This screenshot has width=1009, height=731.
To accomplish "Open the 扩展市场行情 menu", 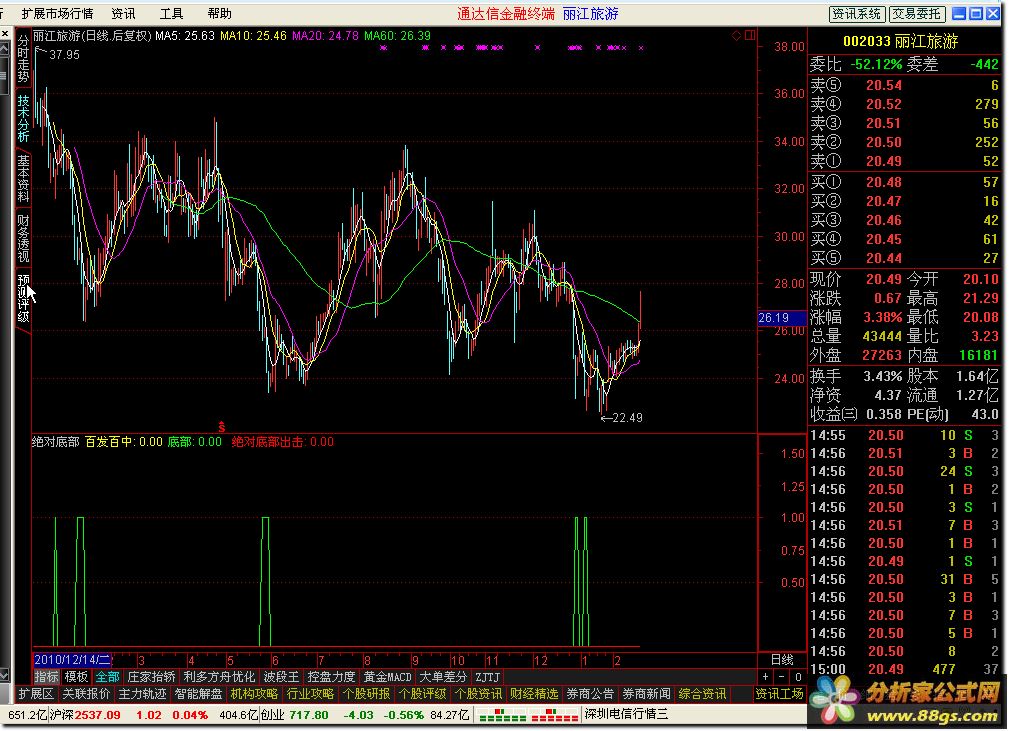I will coord(57,14).
